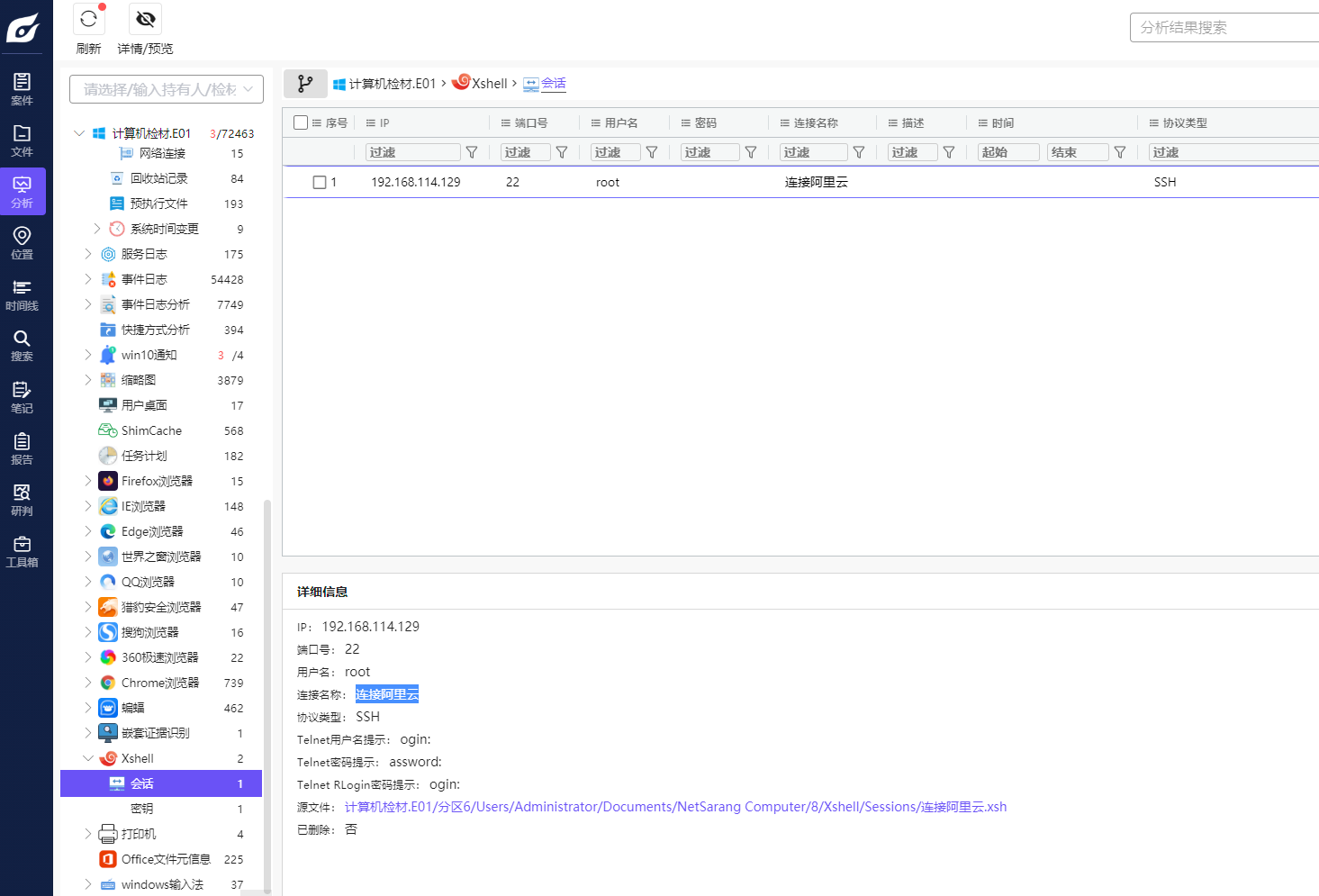Check the select-all checkbox in header
Image resolution: width=1319 pixels, height=896 pixels.
[301, 122]
